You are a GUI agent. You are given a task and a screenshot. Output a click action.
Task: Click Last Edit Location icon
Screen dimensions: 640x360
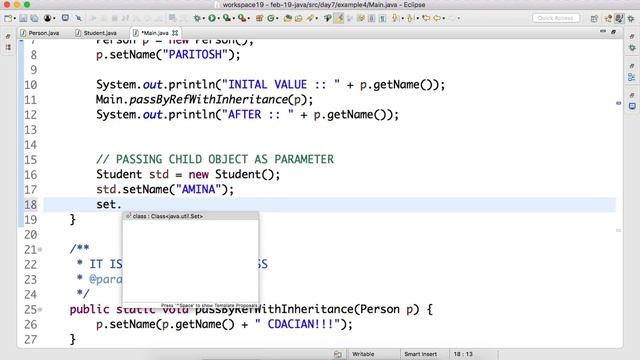[x=426, y=18]
